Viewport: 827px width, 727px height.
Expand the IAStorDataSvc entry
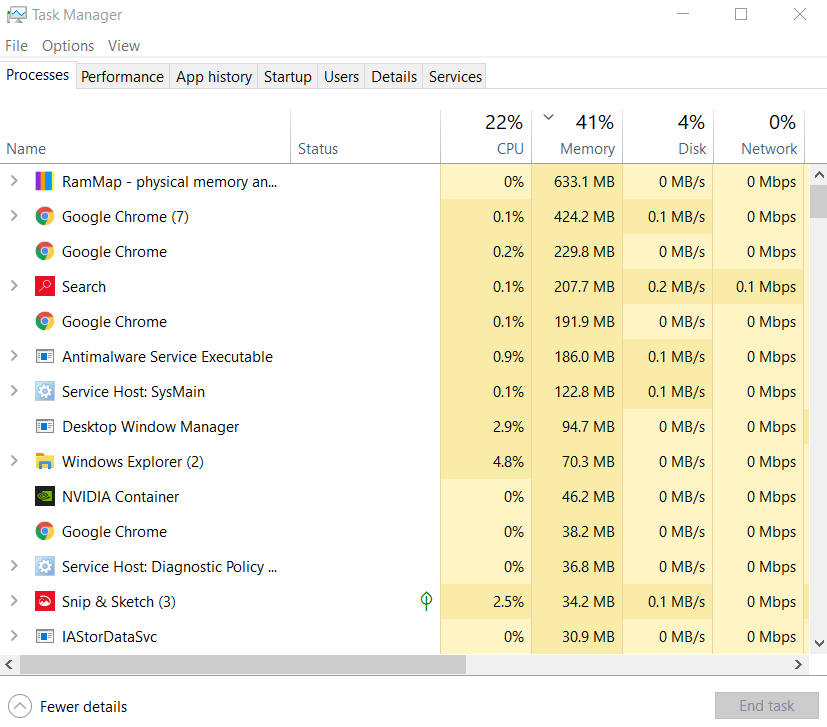[14, 636]
